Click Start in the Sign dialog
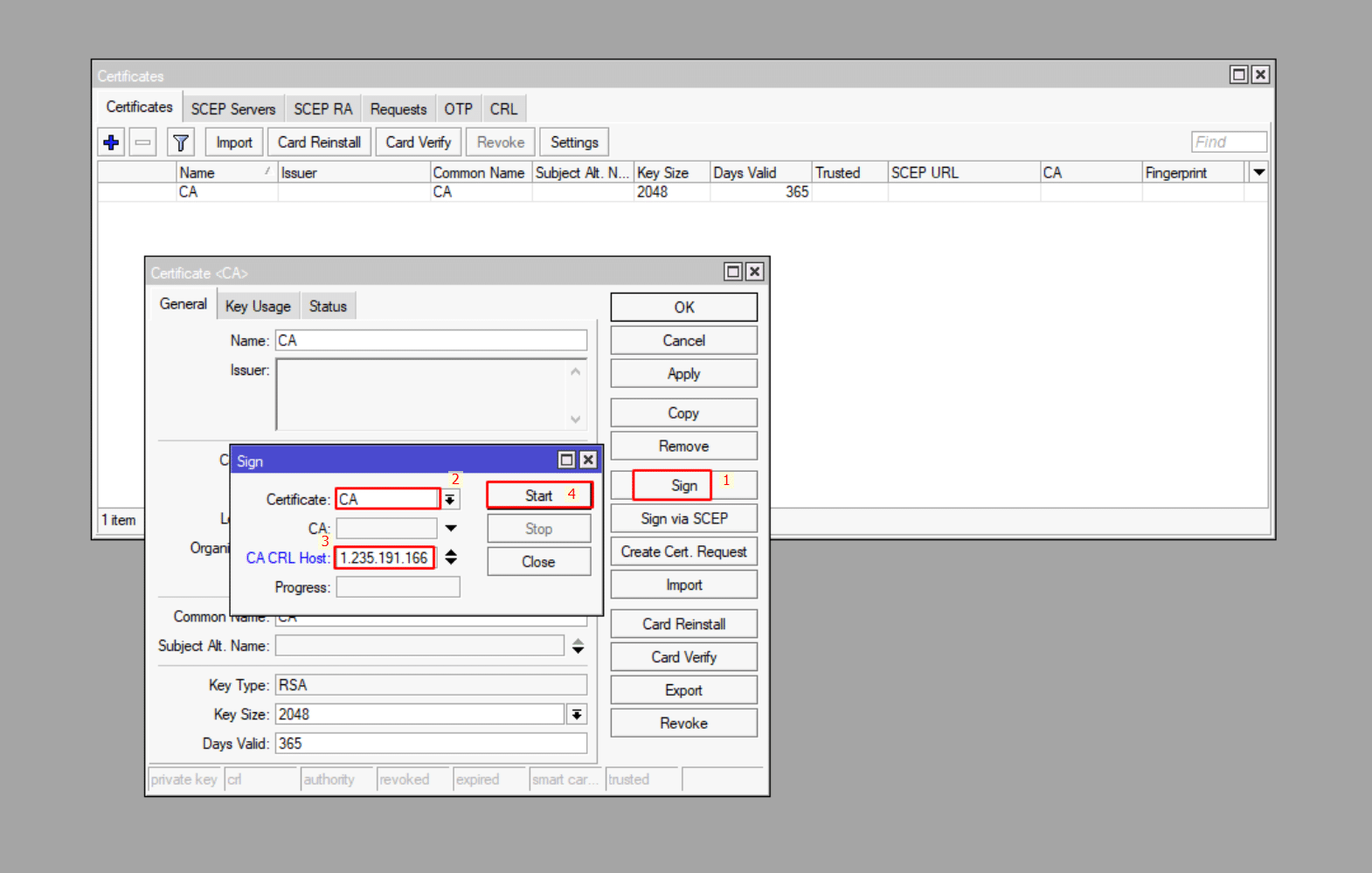 pos(539,495)
